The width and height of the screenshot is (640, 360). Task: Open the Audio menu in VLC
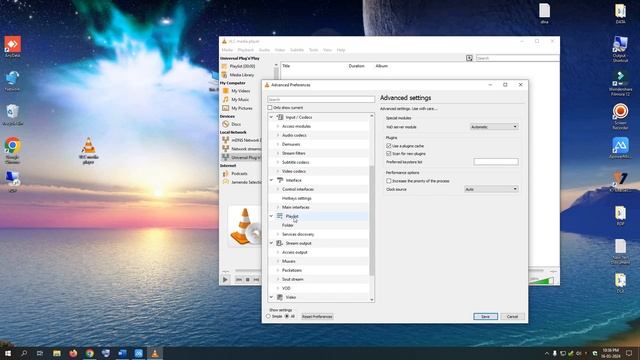pos(264,50)
